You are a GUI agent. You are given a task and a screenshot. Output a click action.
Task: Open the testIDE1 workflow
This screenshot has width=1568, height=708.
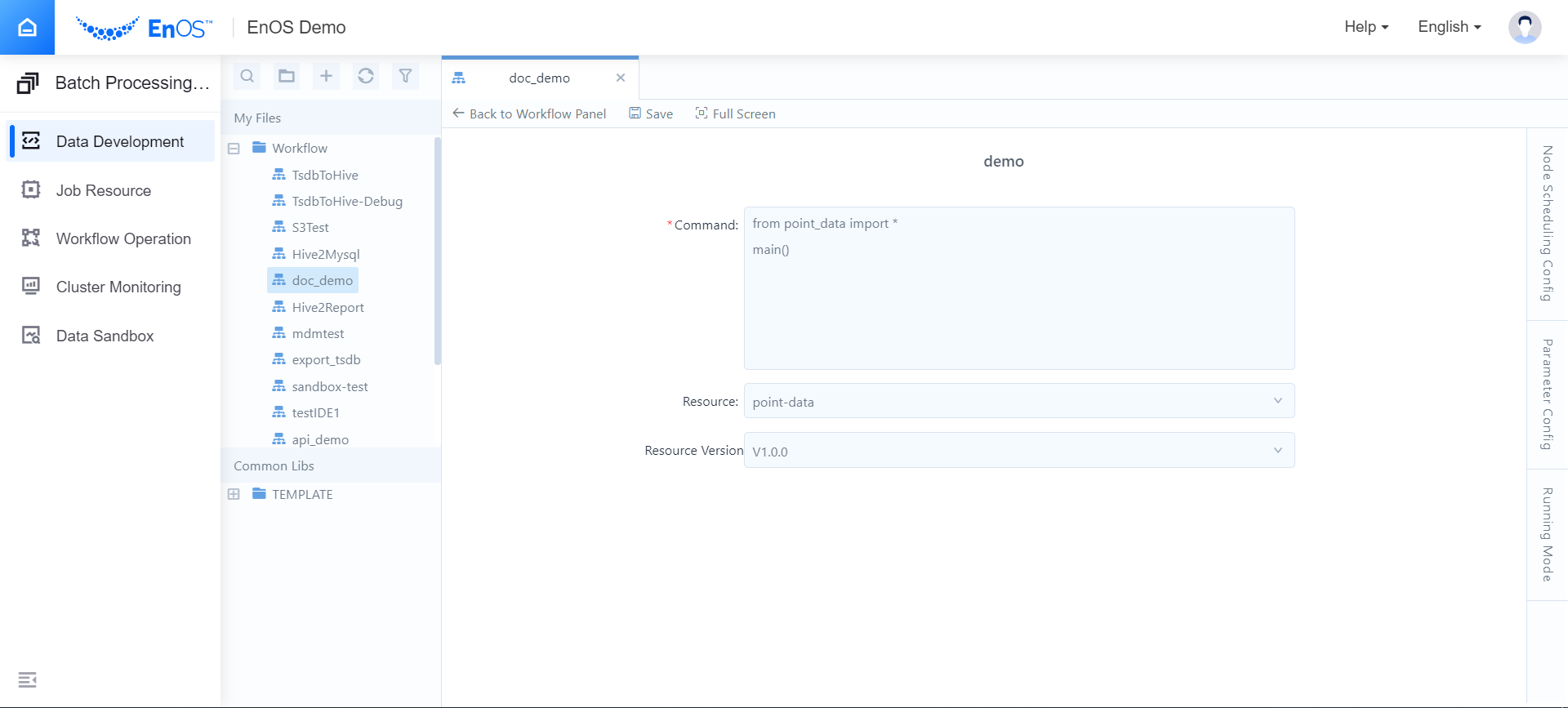click(x=315, y=412)
